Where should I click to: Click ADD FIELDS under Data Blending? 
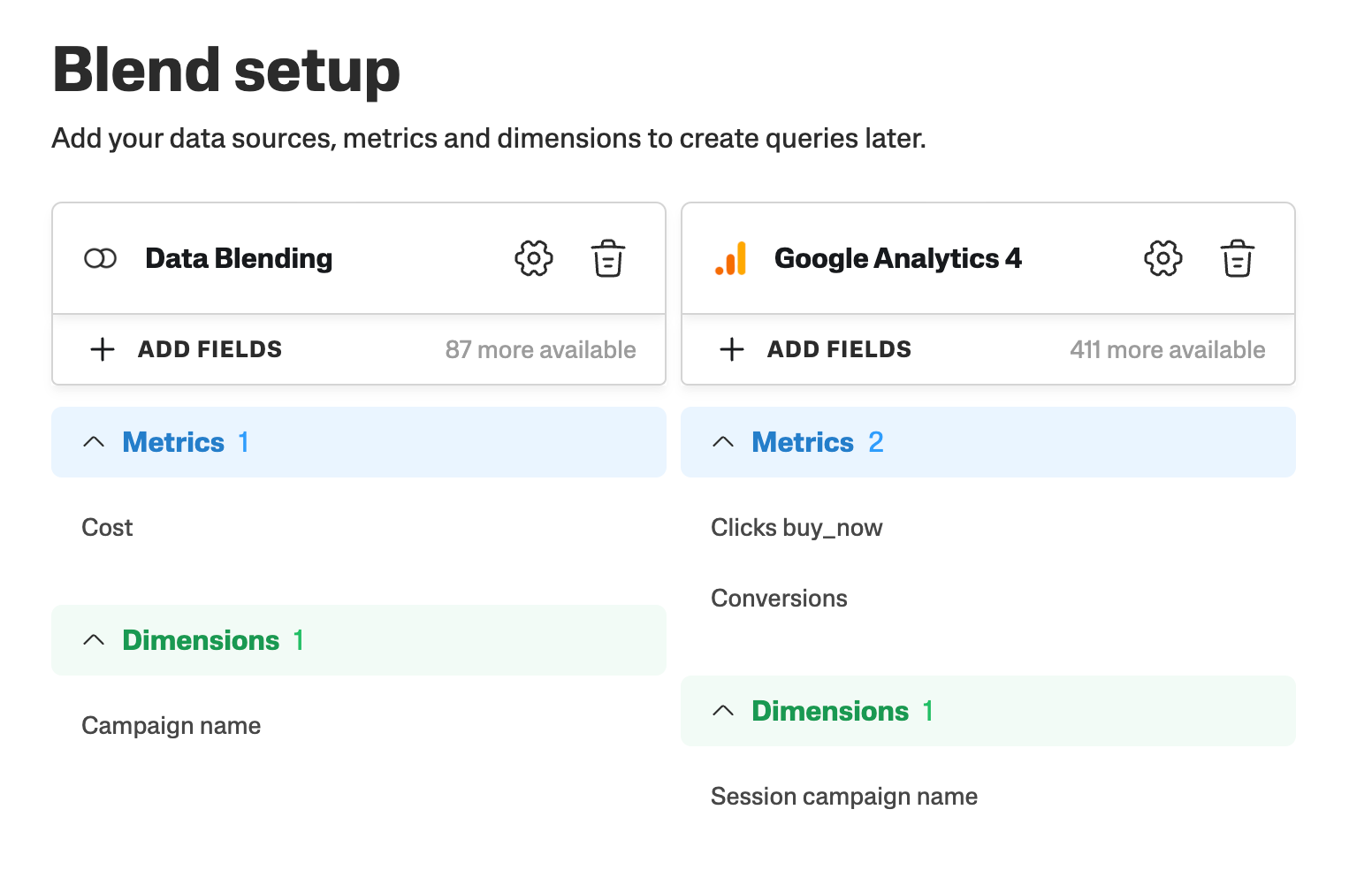tap(210, 349)
